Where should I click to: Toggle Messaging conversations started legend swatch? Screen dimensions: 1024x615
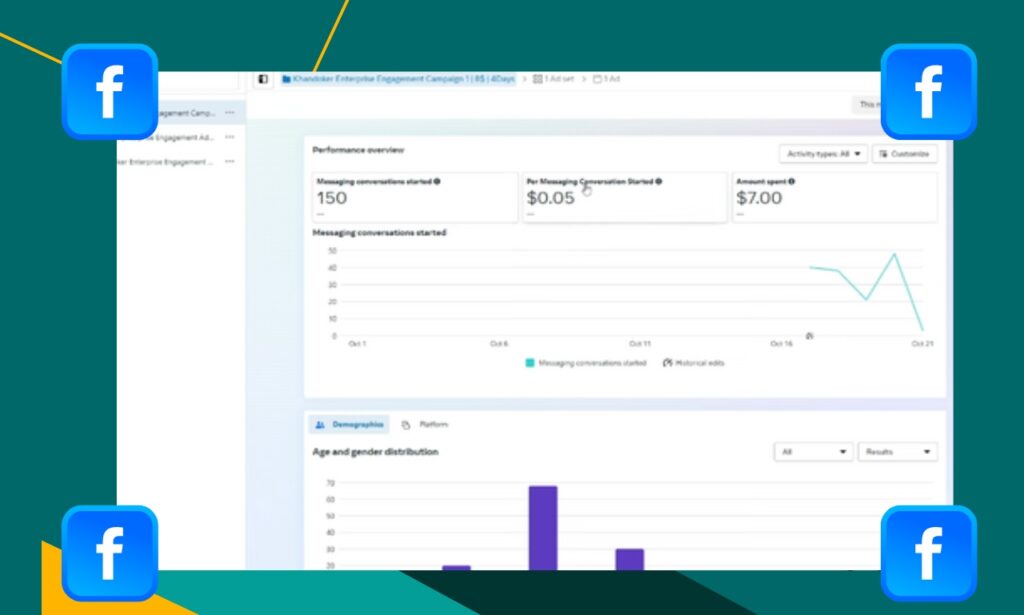tap(530, 363)
